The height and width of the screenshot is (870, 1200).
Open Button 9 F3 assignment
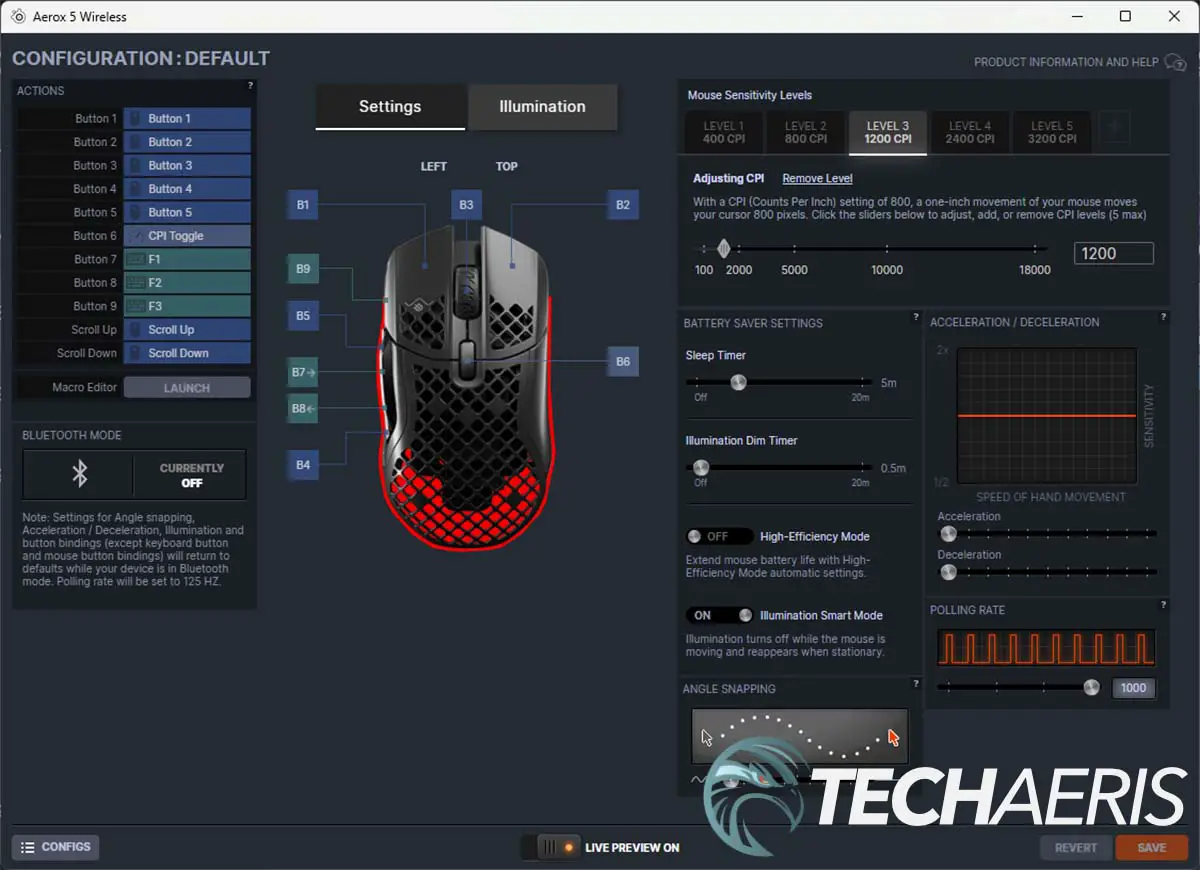pos(187,306)
